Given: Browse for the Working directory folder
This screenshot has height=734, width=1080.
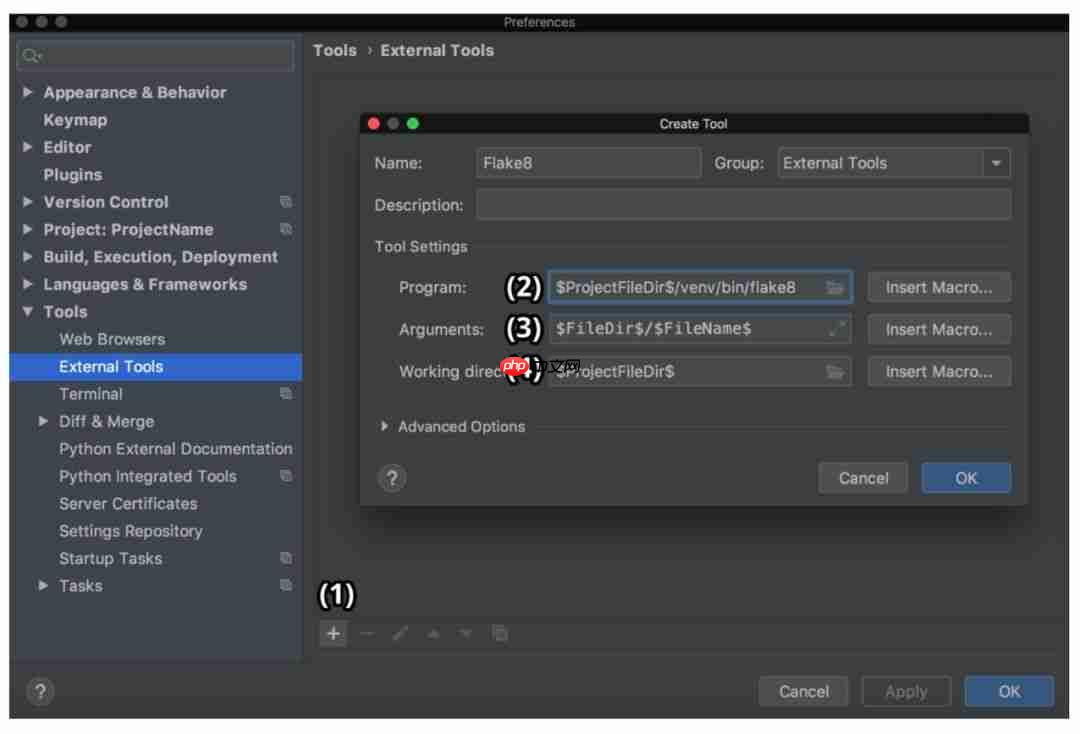Looking at the screenshot, I should [839, 371].
